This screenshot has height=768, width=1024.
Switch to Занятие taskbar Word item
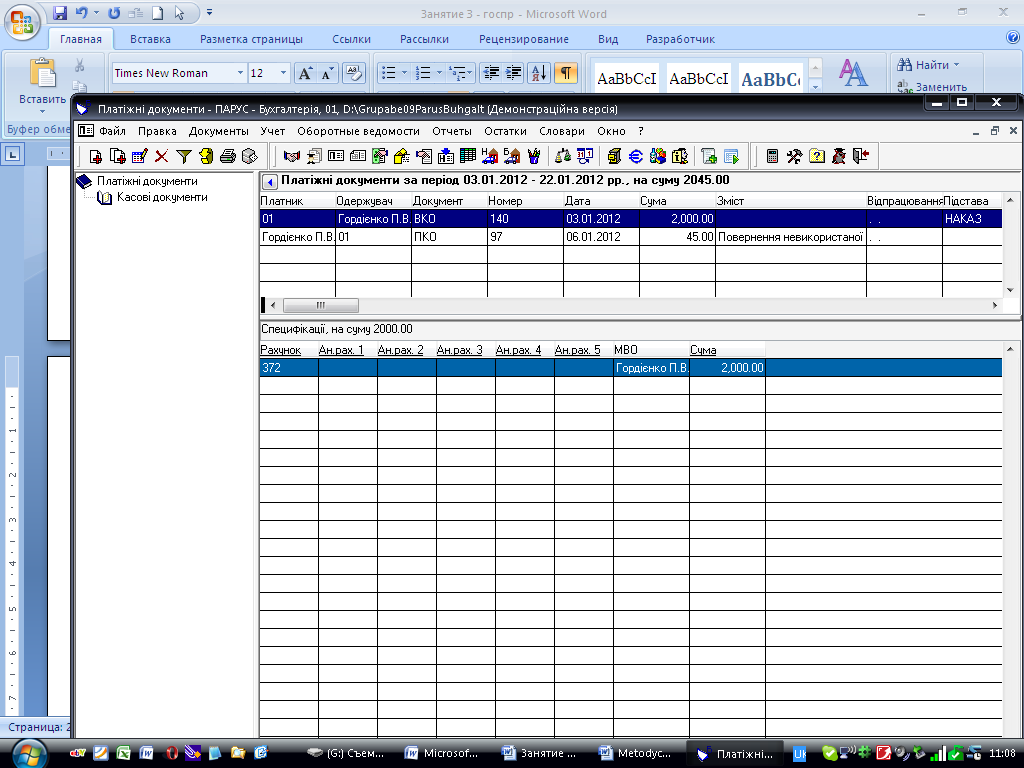[539, 753]
